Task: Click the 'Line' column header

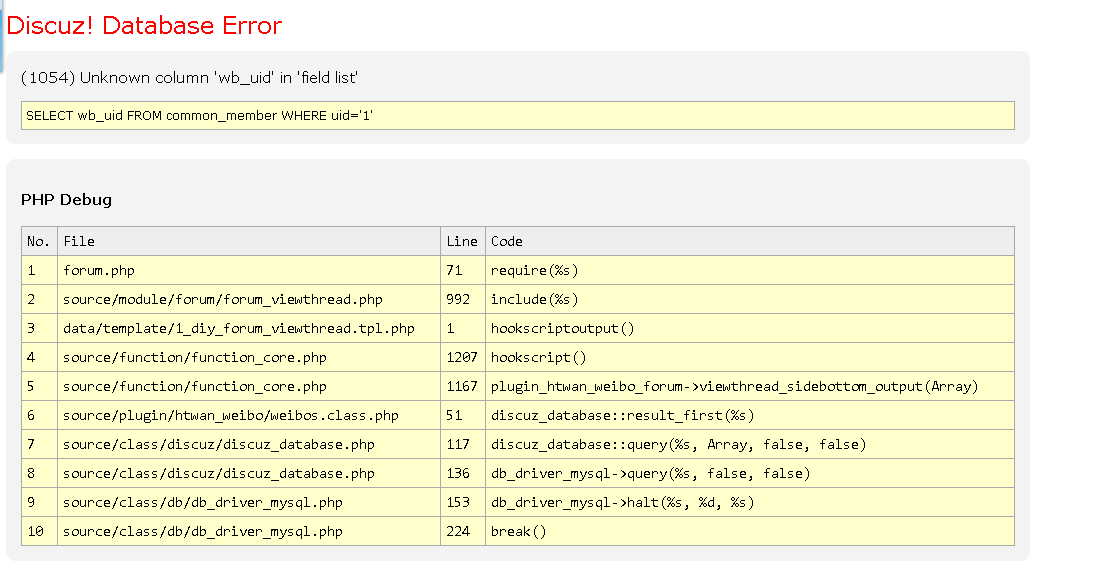Action: point(462,241)
